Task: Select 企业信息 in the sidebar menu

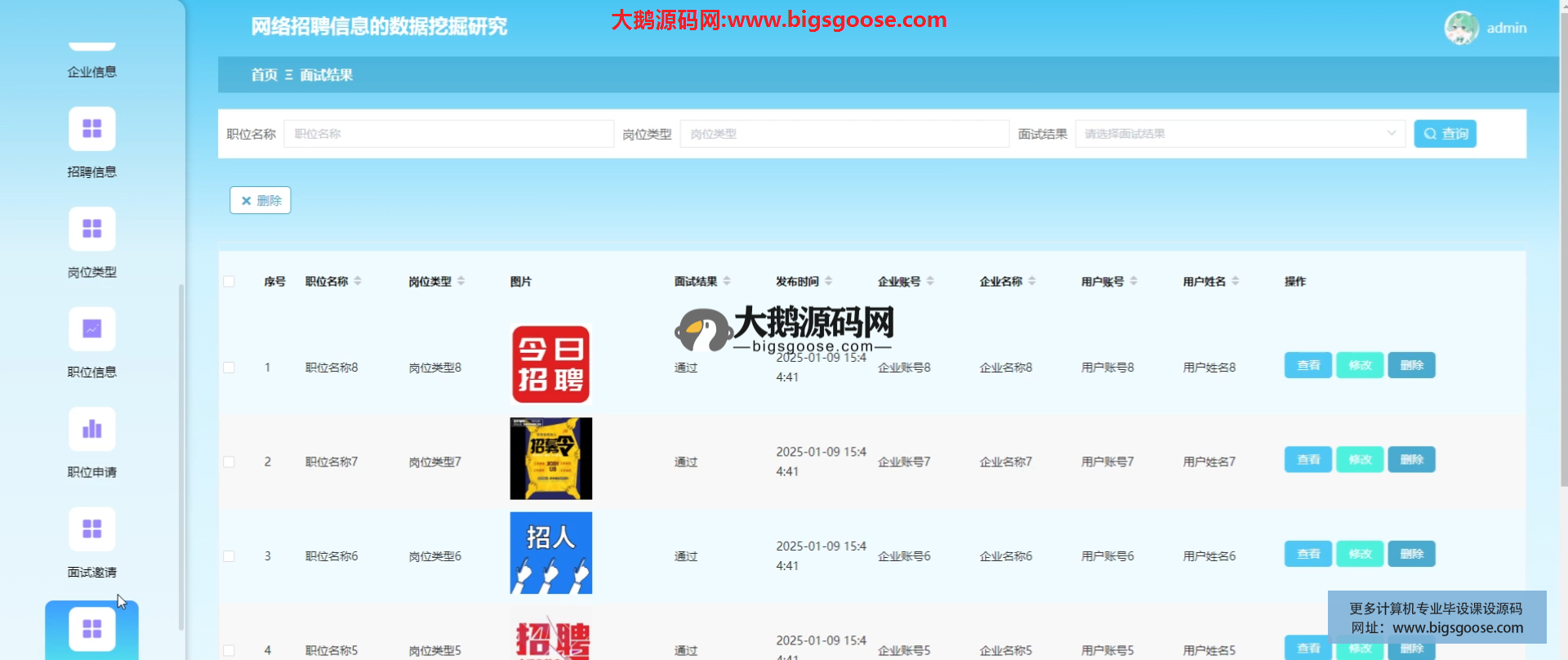Action: (91, 72)
